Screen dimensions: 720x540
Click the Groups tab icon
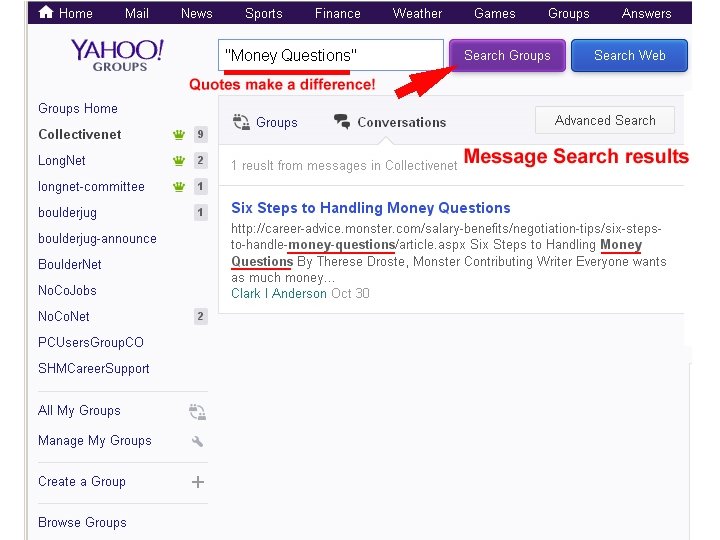coord(241,122)
